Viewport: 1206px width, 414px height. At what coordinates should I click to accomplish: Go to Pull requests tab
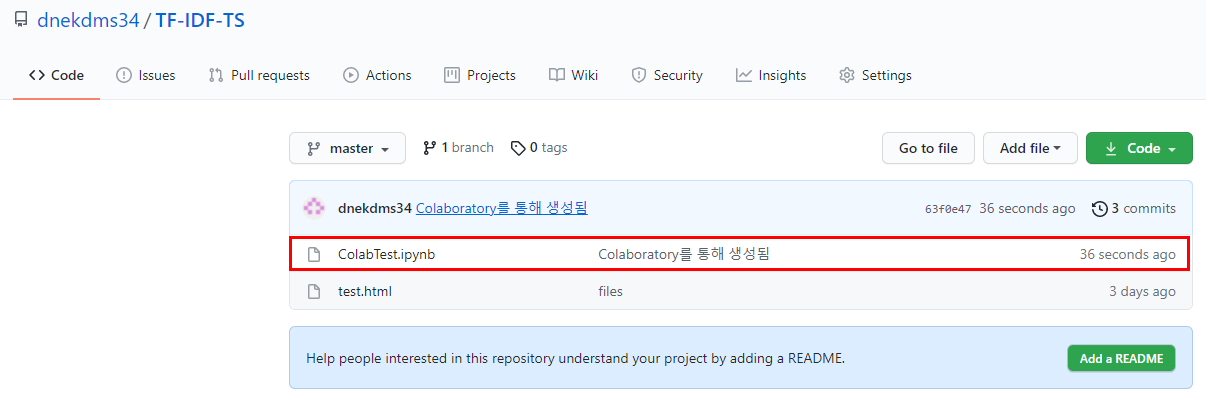tap(259, 75)
